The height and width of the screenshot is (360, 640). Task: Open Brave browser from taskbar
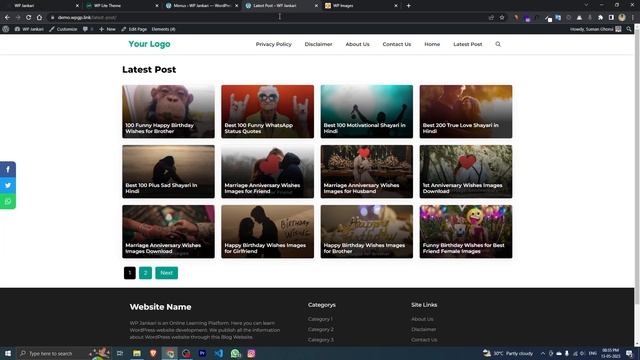click(153, 353)
